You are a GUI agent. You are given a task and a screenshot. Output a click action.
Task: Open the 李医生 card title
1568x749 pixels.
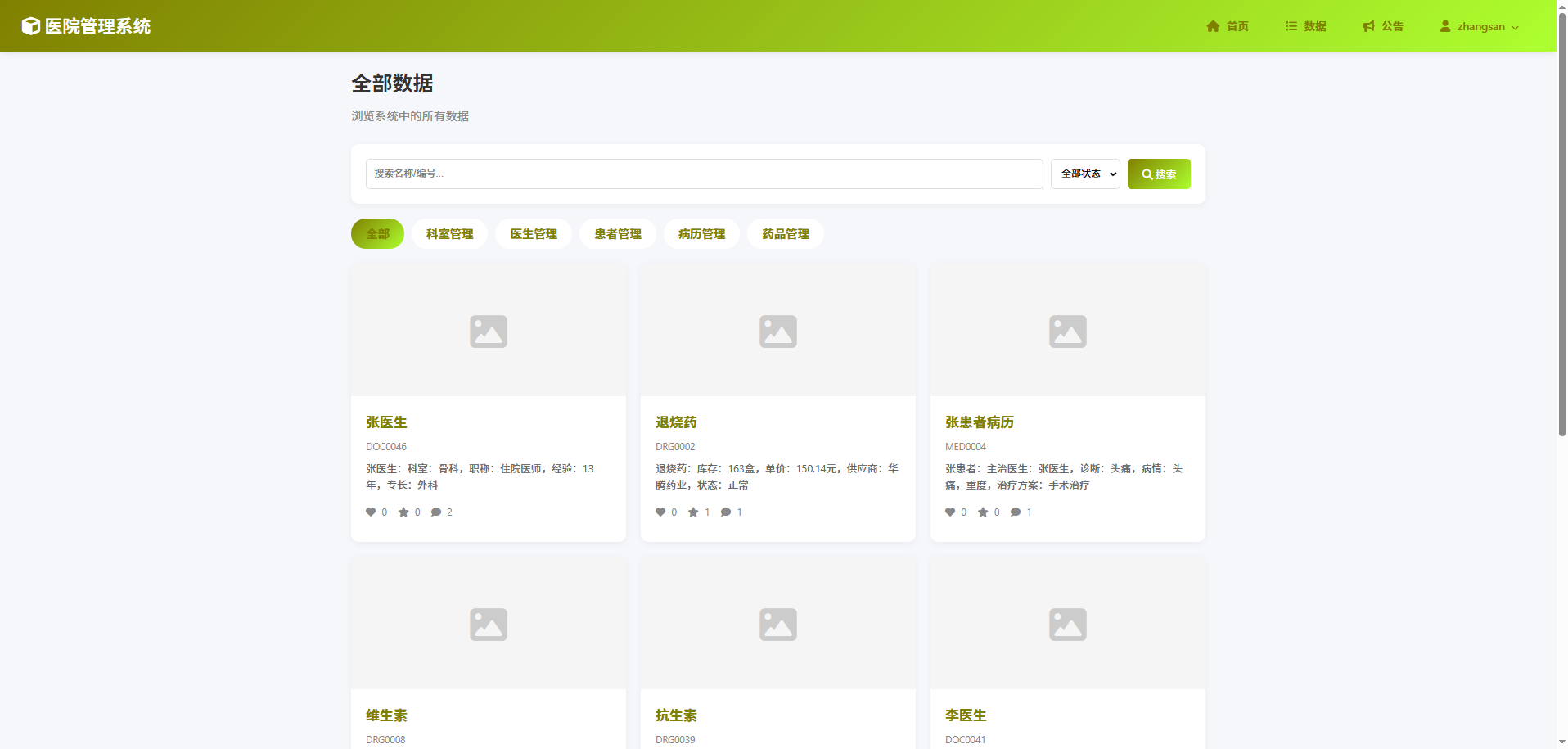[x=966, y=715]
